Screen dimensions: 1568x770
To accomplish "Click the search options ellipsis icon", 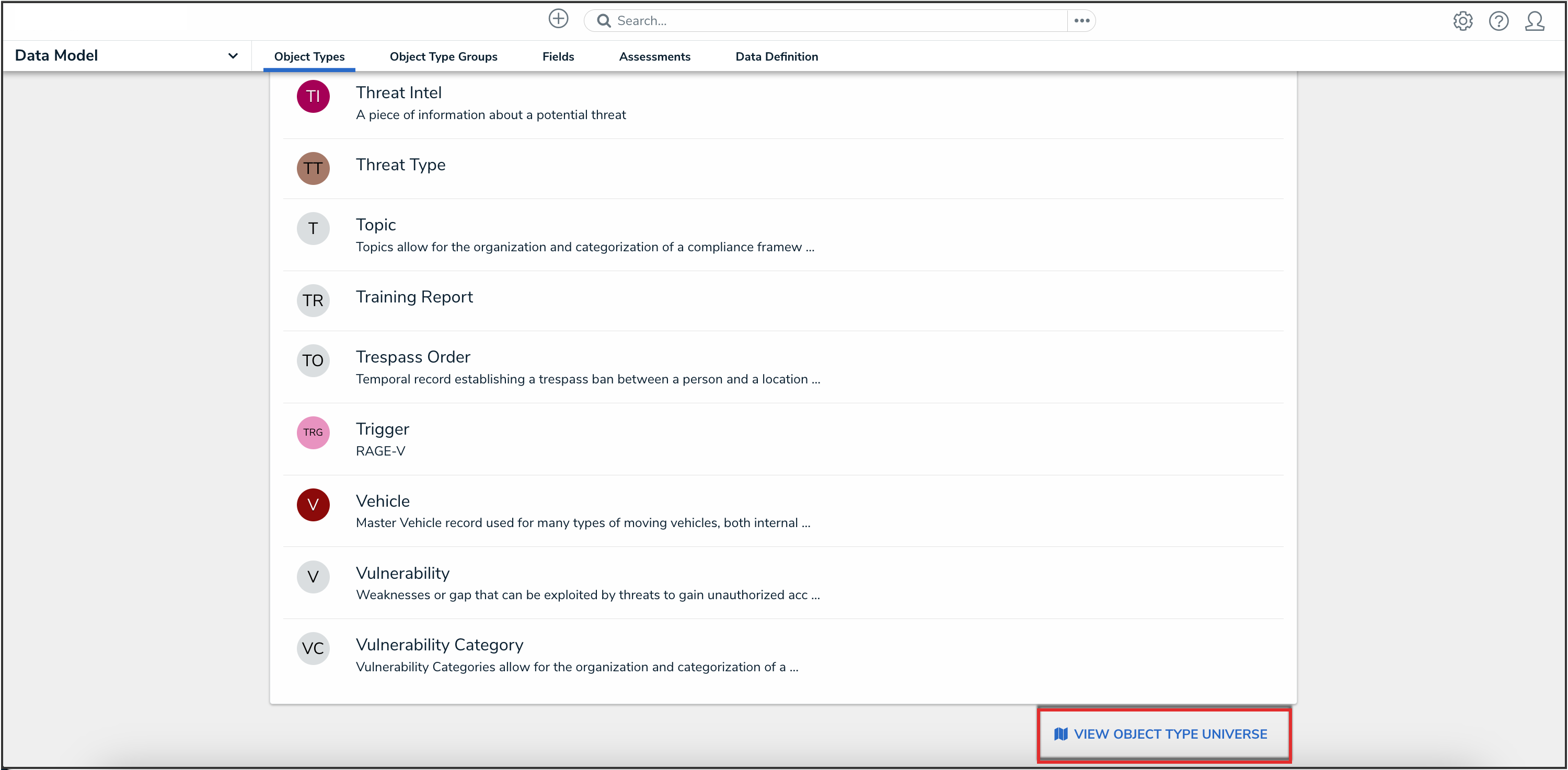I will [1081, 21].
